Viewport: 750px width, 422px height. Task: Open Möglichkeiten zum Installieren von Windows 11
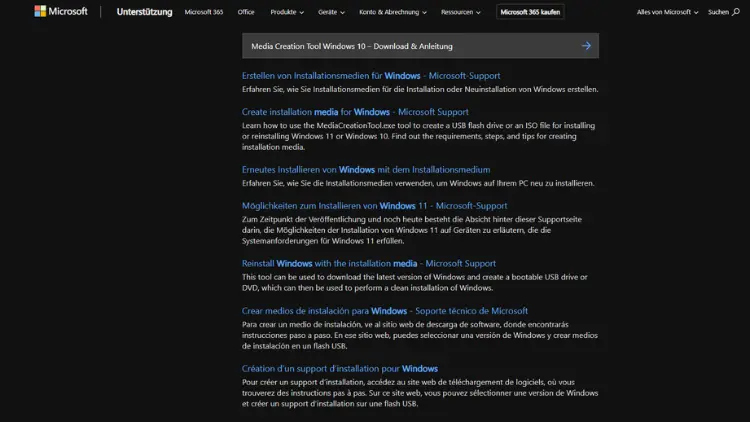click(375, 206)
